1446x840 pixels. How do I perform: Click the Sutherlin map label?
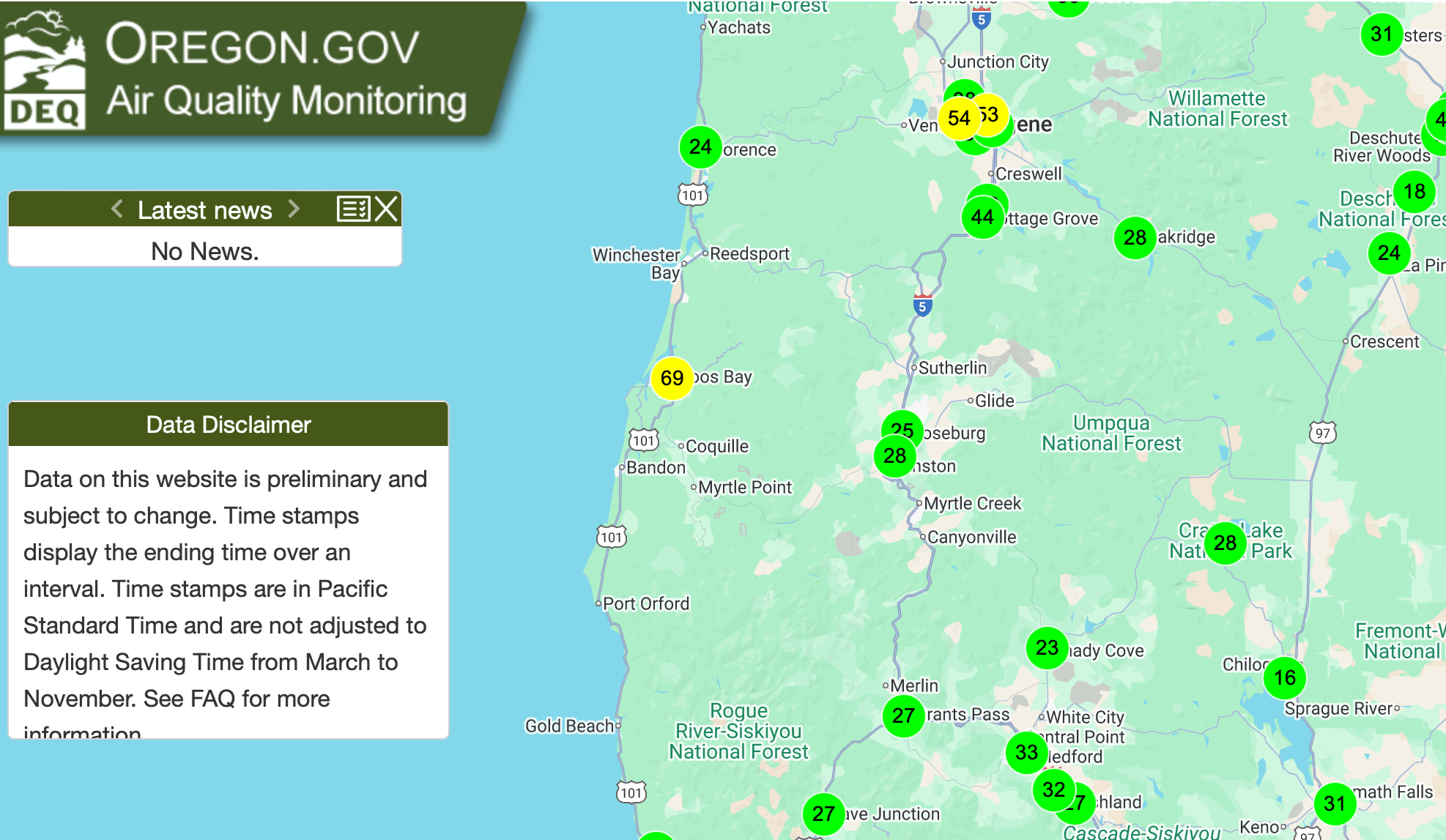click(x=952, y=368)
